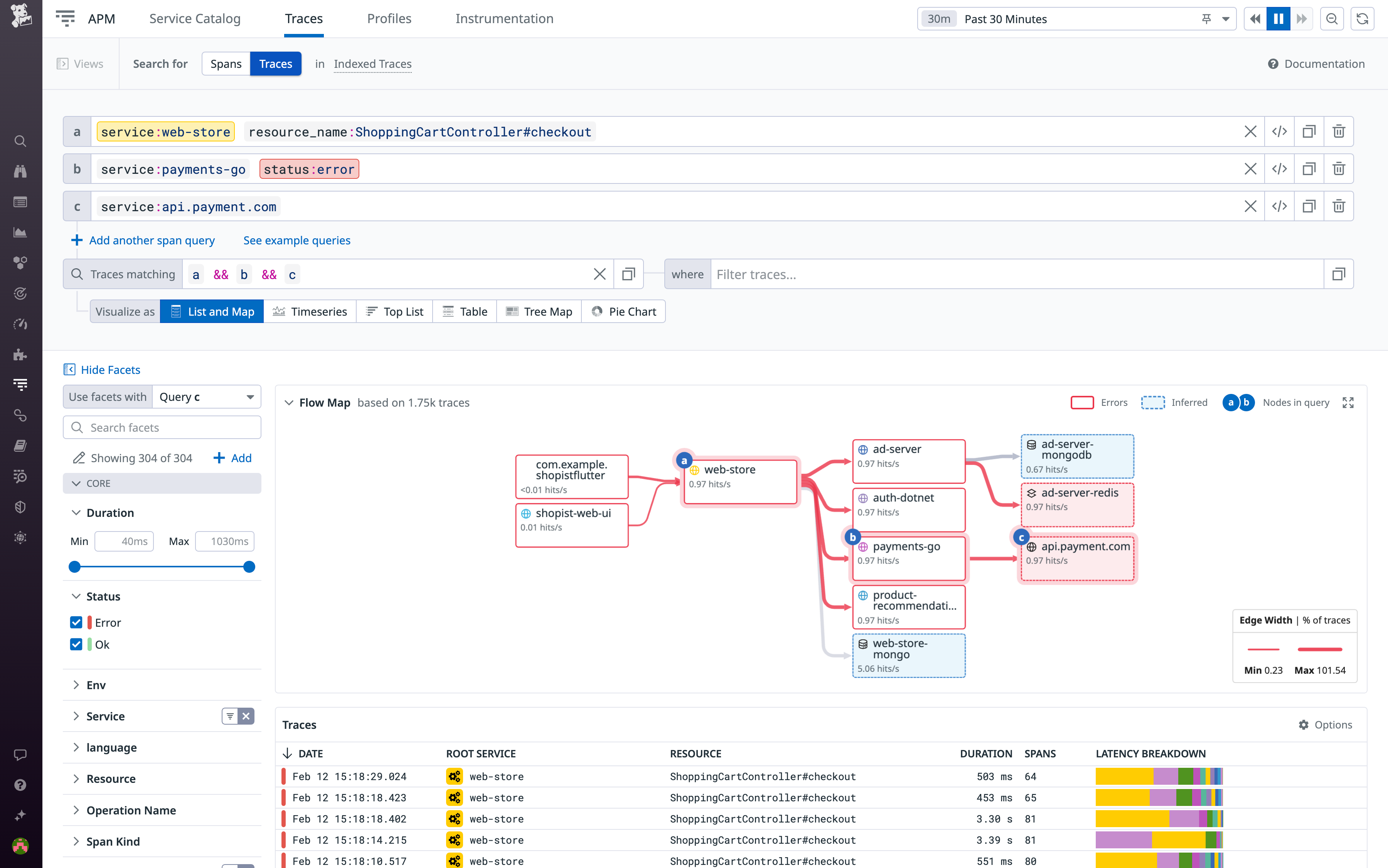This screenshot has width=1388, height=868.
Task: View query b as code
Action: tap(1280, 168)
